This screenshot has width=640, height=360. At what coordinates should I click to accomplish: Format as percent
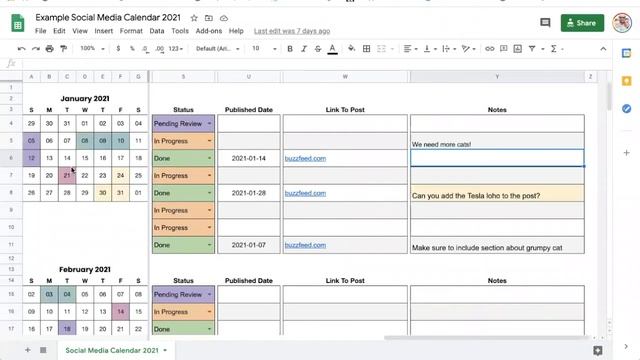pyautogui.click(x=132, y=49)
